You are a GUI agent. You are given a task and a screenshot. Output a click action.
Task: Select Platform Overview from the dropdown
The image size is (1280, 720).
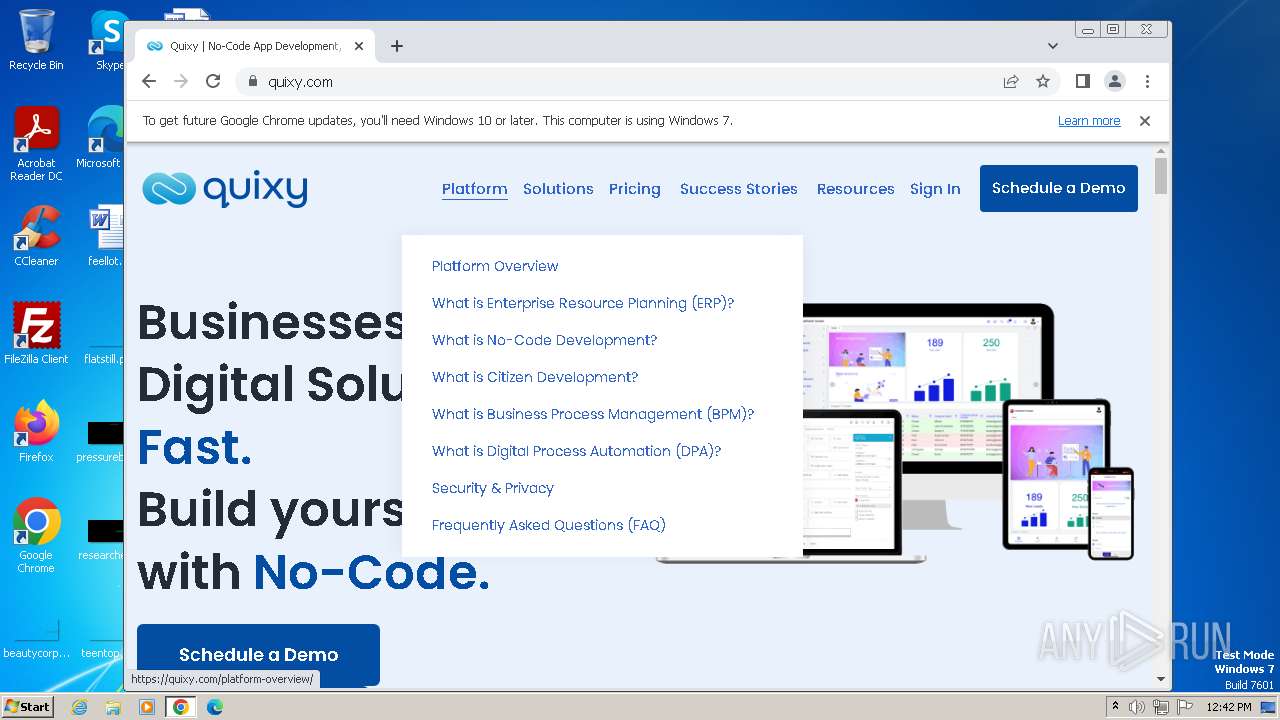pyautogui.click(x=495, y=266)
